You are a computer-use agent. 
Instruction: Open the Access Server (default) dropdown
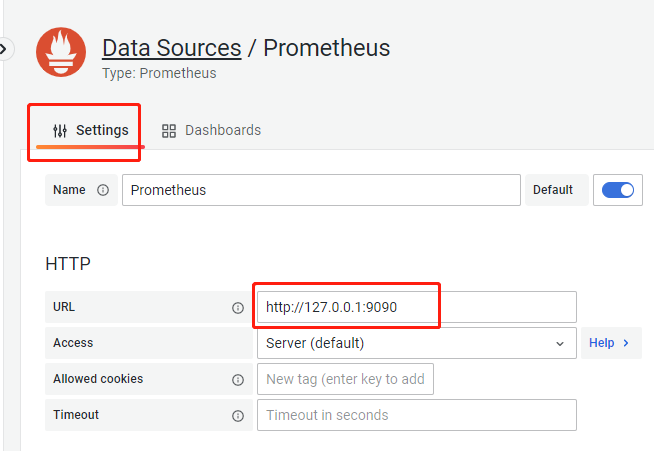point(417,343)
